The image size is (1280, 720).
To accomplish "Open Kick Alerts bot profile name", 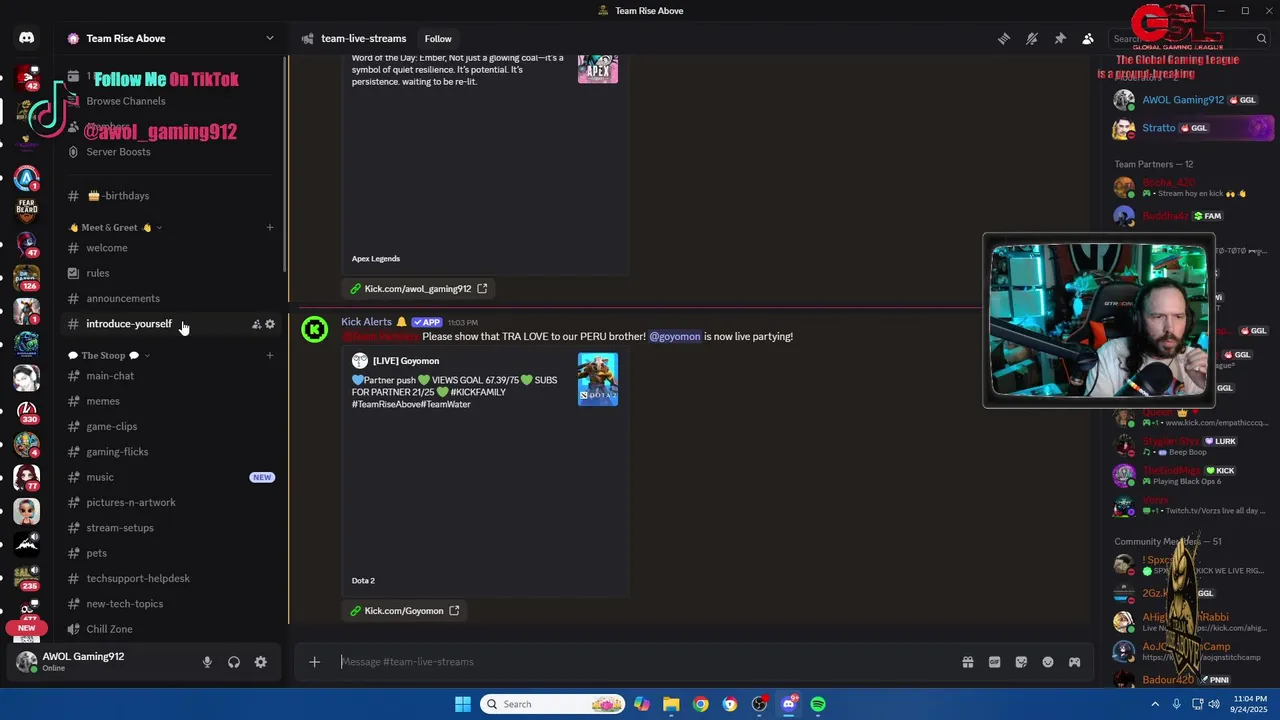I will [366, 322].
